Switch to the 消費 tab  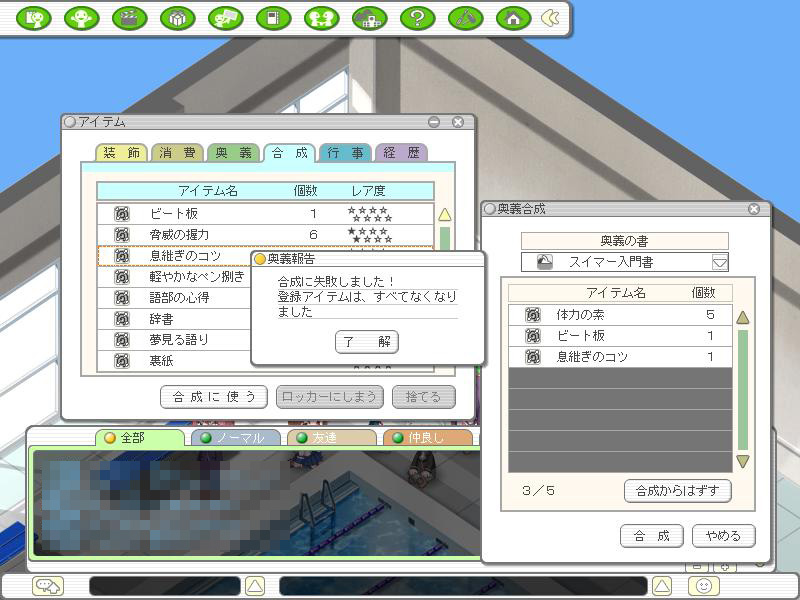pos(178,153)
